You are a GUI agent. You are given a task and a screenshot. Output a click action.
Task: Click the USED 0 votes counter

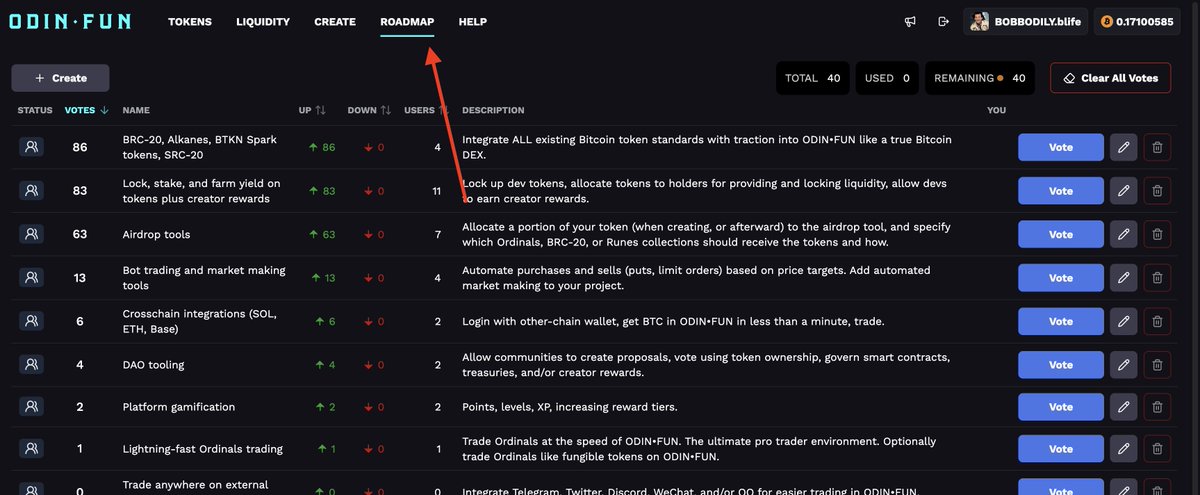click(x=887, y=78)
